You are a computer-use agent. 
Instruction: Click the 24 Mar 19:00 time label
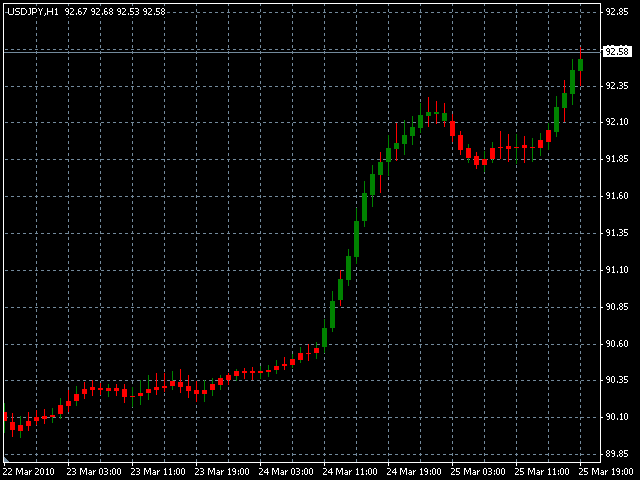[414, 472]
